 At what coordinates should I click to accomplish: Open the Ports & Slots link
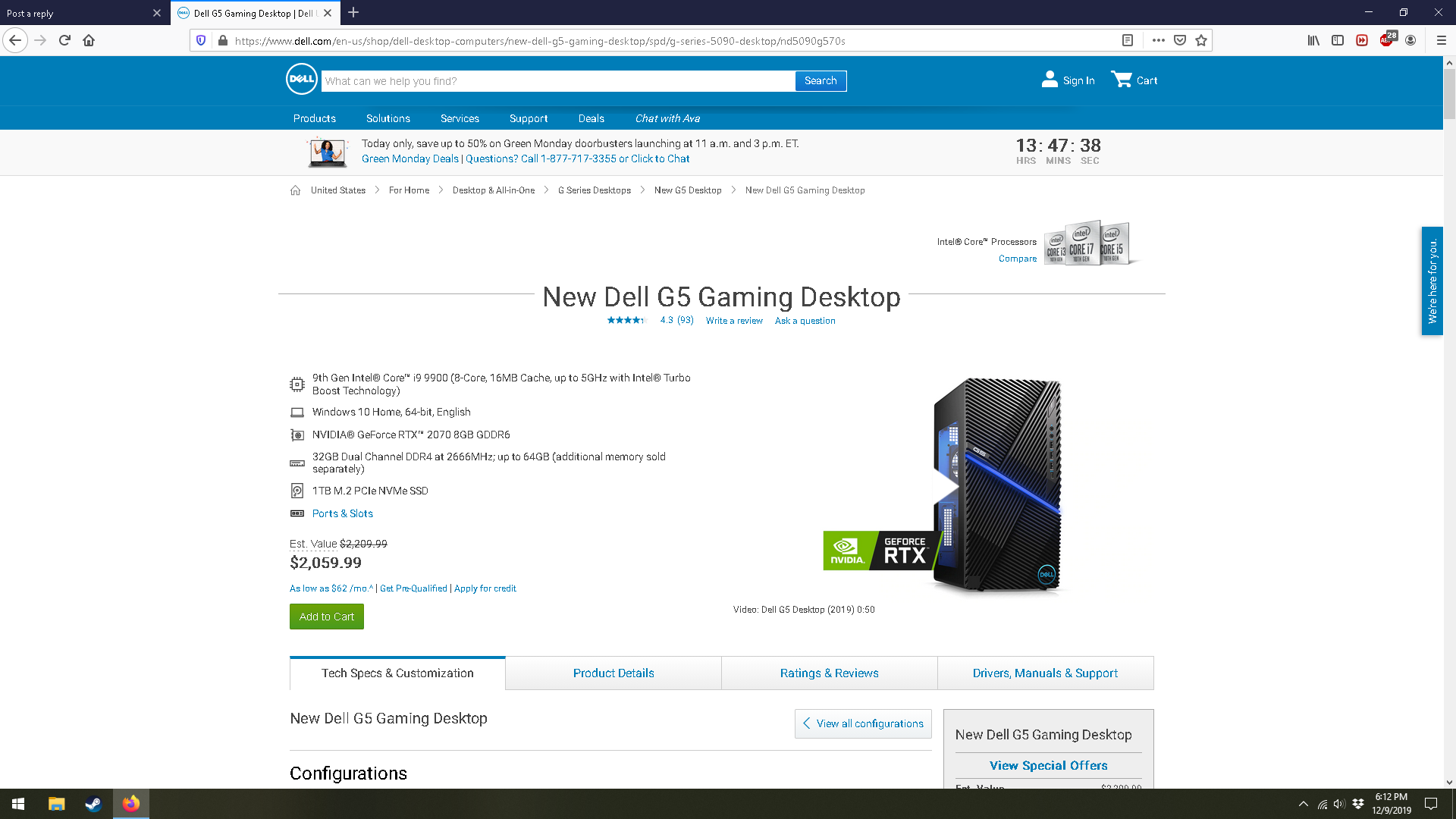pyautogui.click(x=342, y=513)
